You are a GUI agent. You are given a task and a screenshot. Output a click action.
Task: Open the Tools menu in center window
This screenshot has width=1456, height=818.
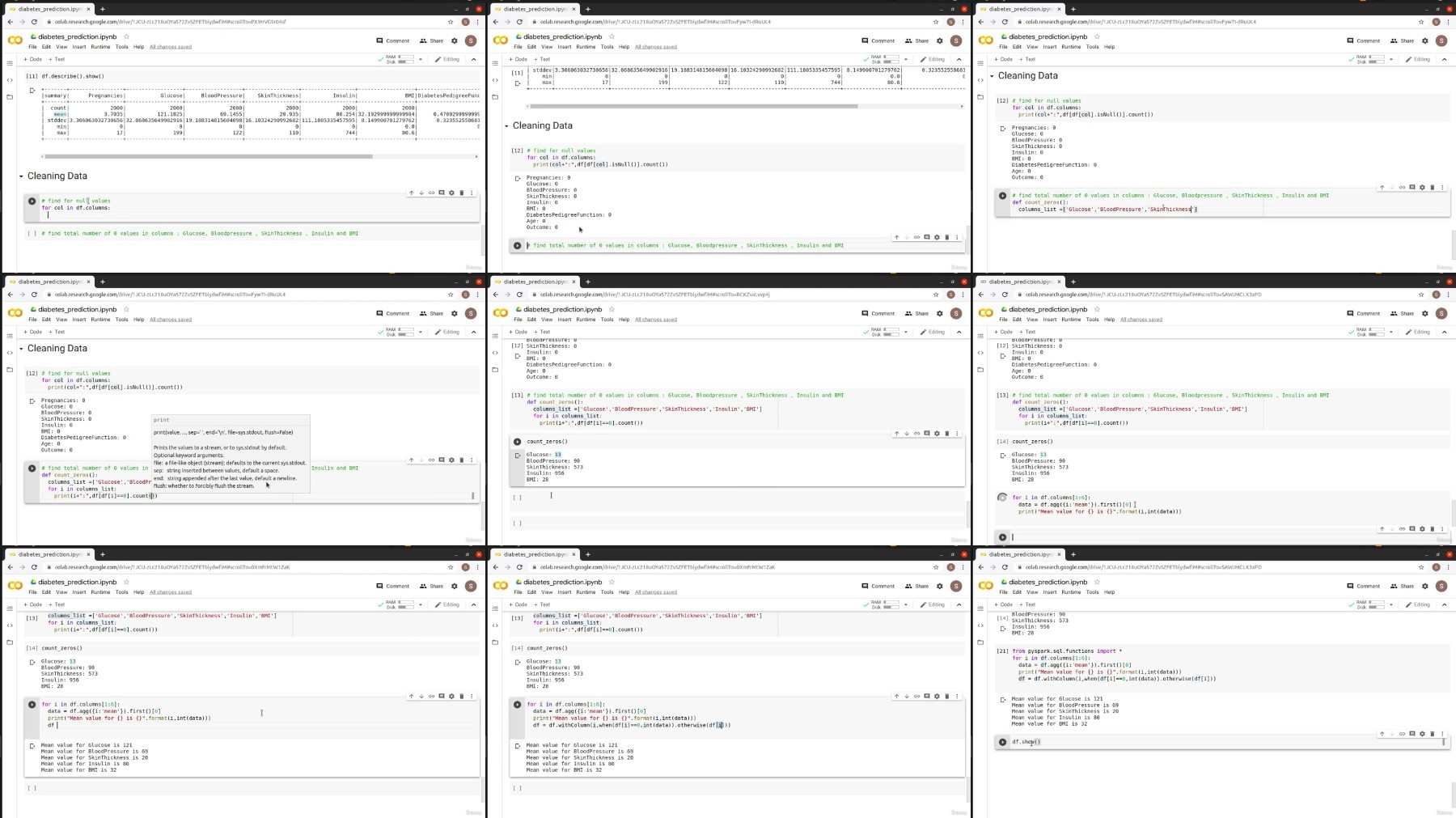(x=607, y=320)
